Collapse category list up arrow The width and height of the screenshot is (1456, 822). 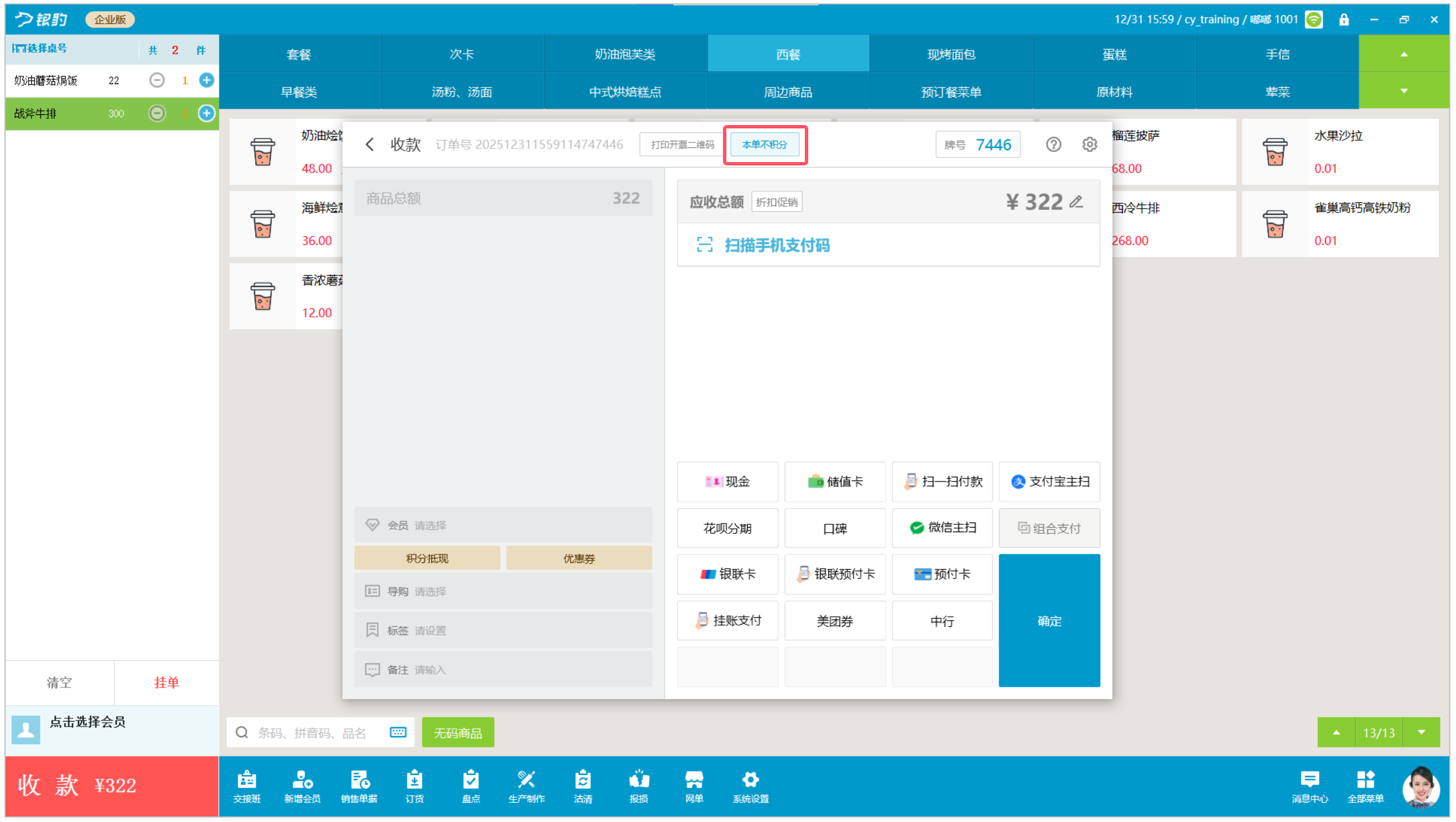coord(1403,54)
